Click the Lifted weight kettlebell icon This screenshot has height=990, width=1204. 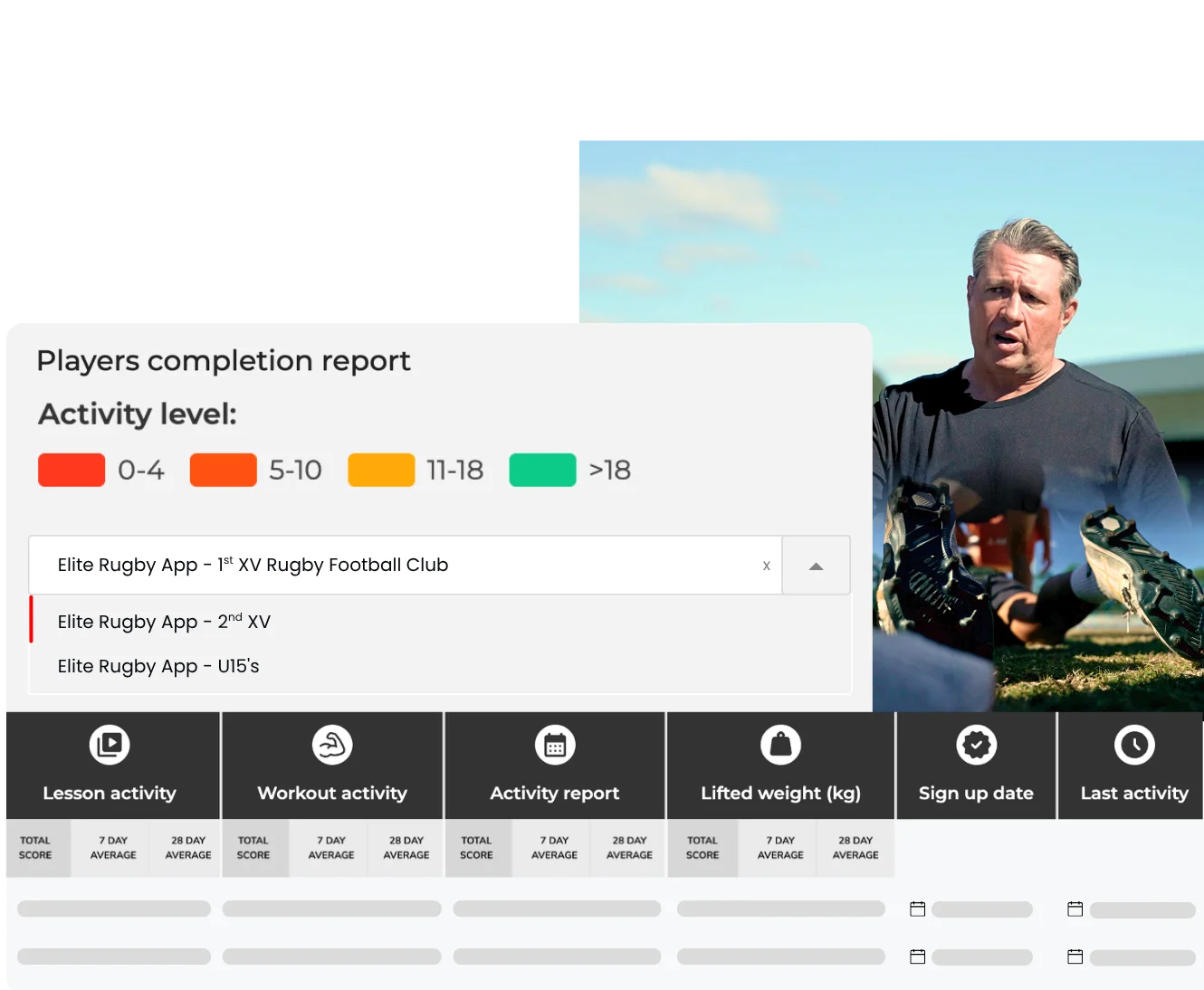point(780,745)
